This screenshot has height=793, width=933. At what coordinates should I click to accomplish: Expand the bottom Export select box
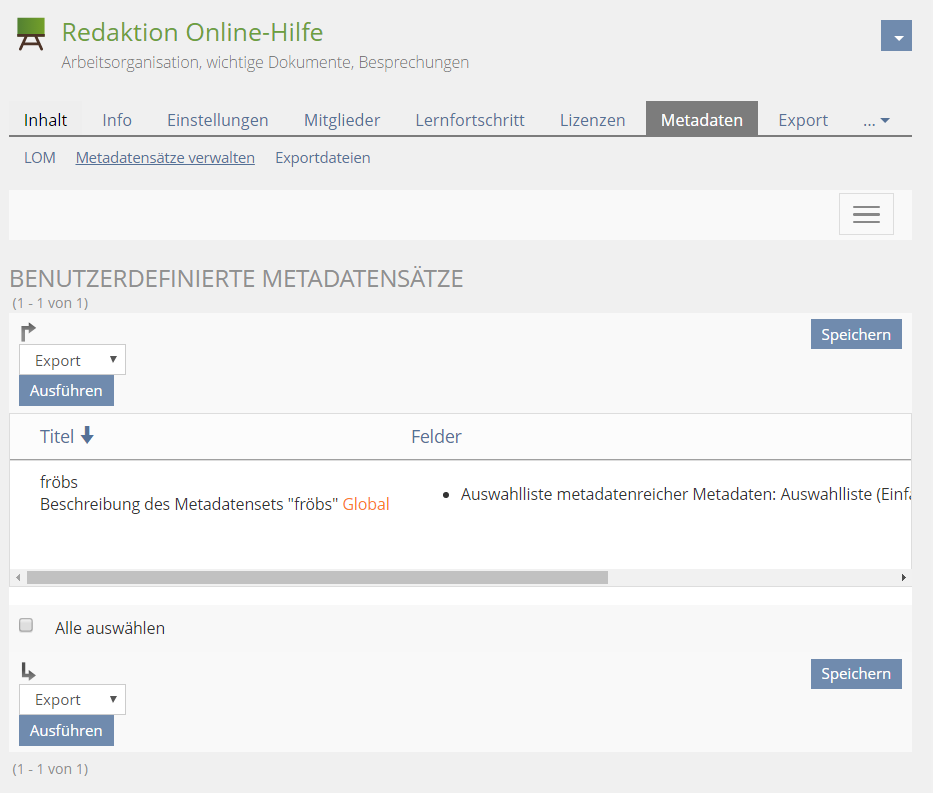click(x=72, y=700)
